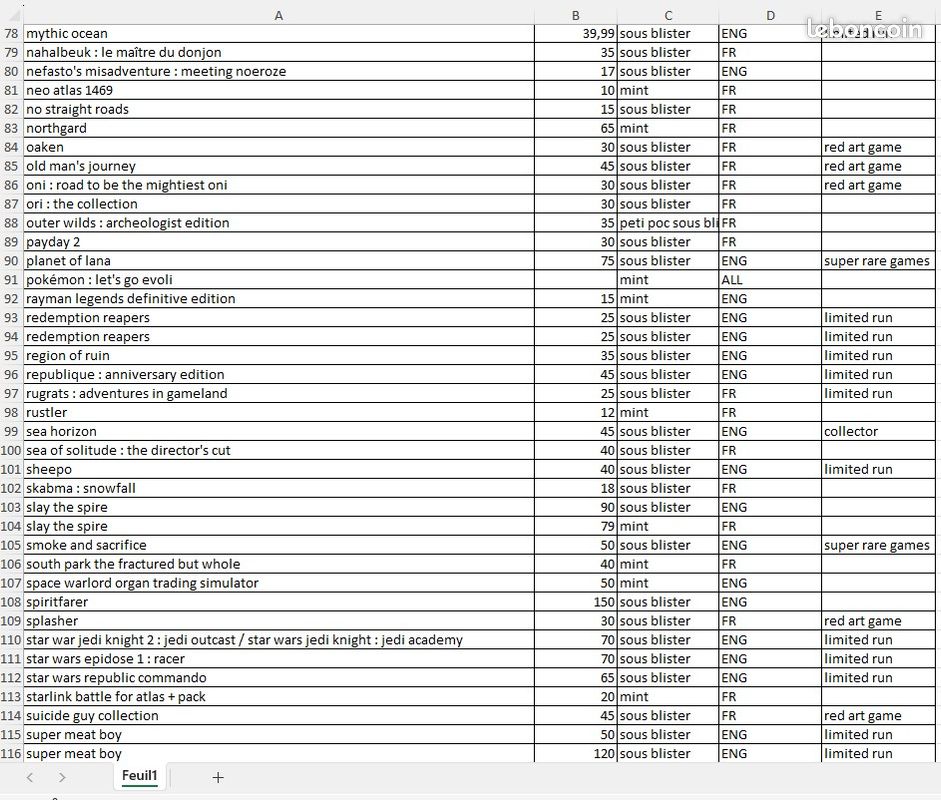Click 'star wars epidose 1 : racer' cell
Screen dimensions: 941x800
[x=278, y=659]
